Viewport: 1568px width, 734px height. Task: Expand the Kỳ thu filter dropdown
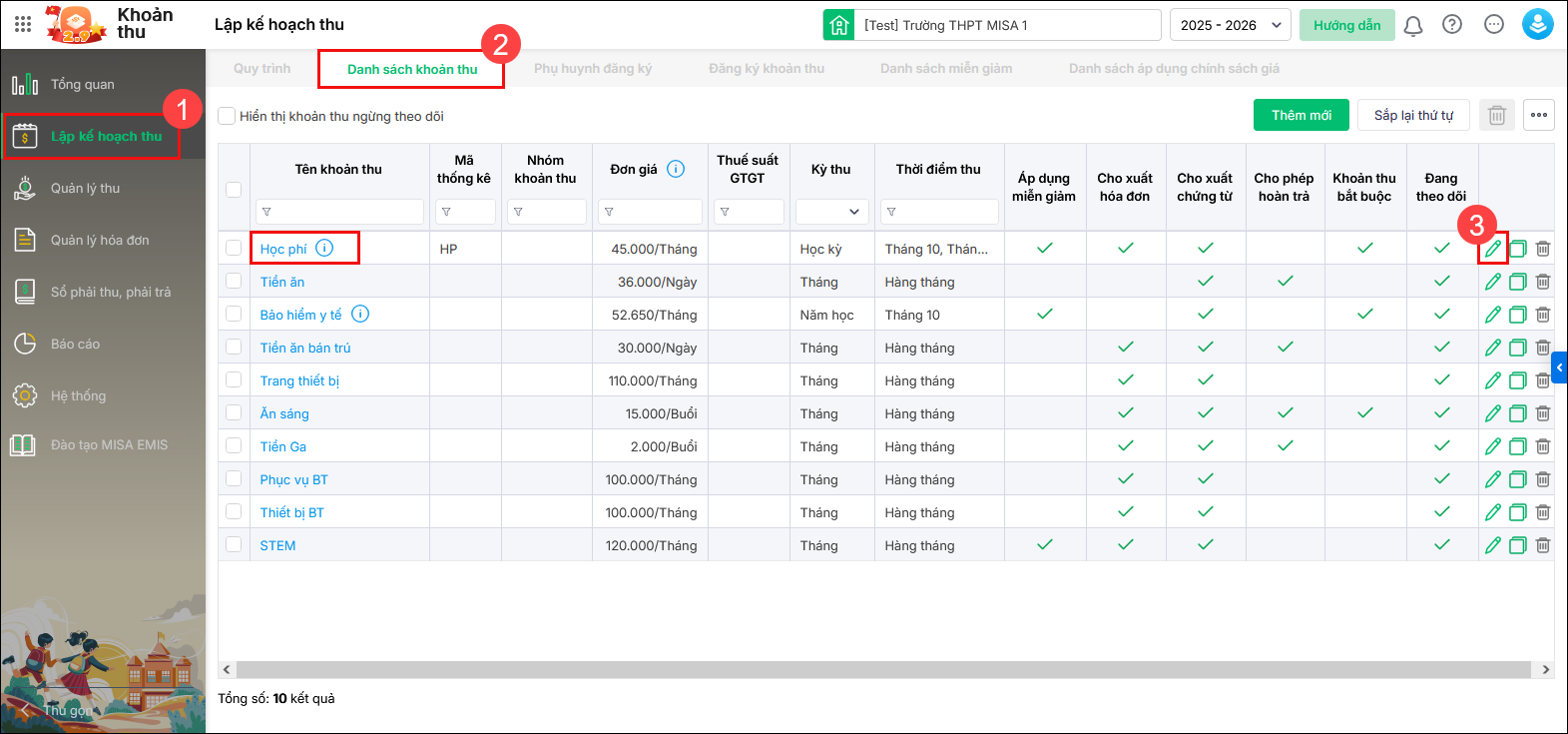(831, 212)
